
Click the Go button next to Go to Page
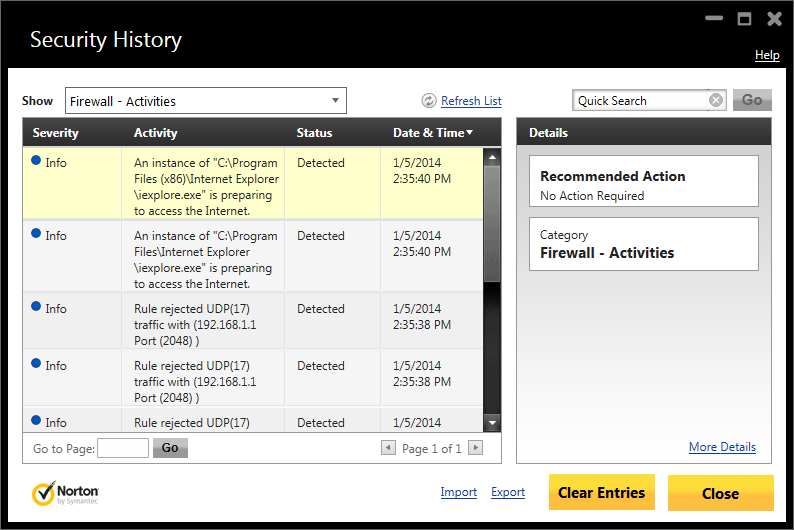(x=170, y=448)
